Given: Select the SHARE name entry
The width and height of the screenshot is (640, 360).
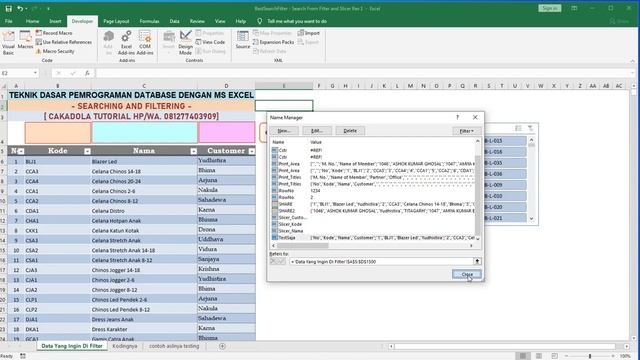Looking at the screenshot, I should coord(373,204).
